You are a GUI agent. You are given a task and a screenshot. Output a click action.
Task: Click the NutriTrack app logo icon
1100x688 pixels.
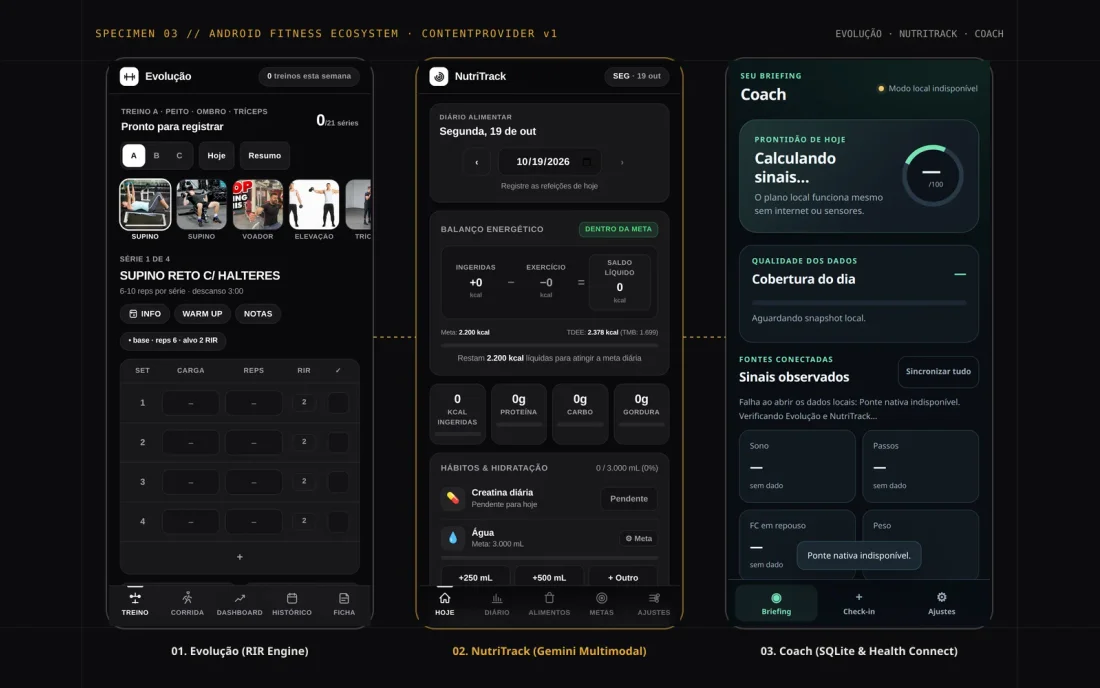438,76
